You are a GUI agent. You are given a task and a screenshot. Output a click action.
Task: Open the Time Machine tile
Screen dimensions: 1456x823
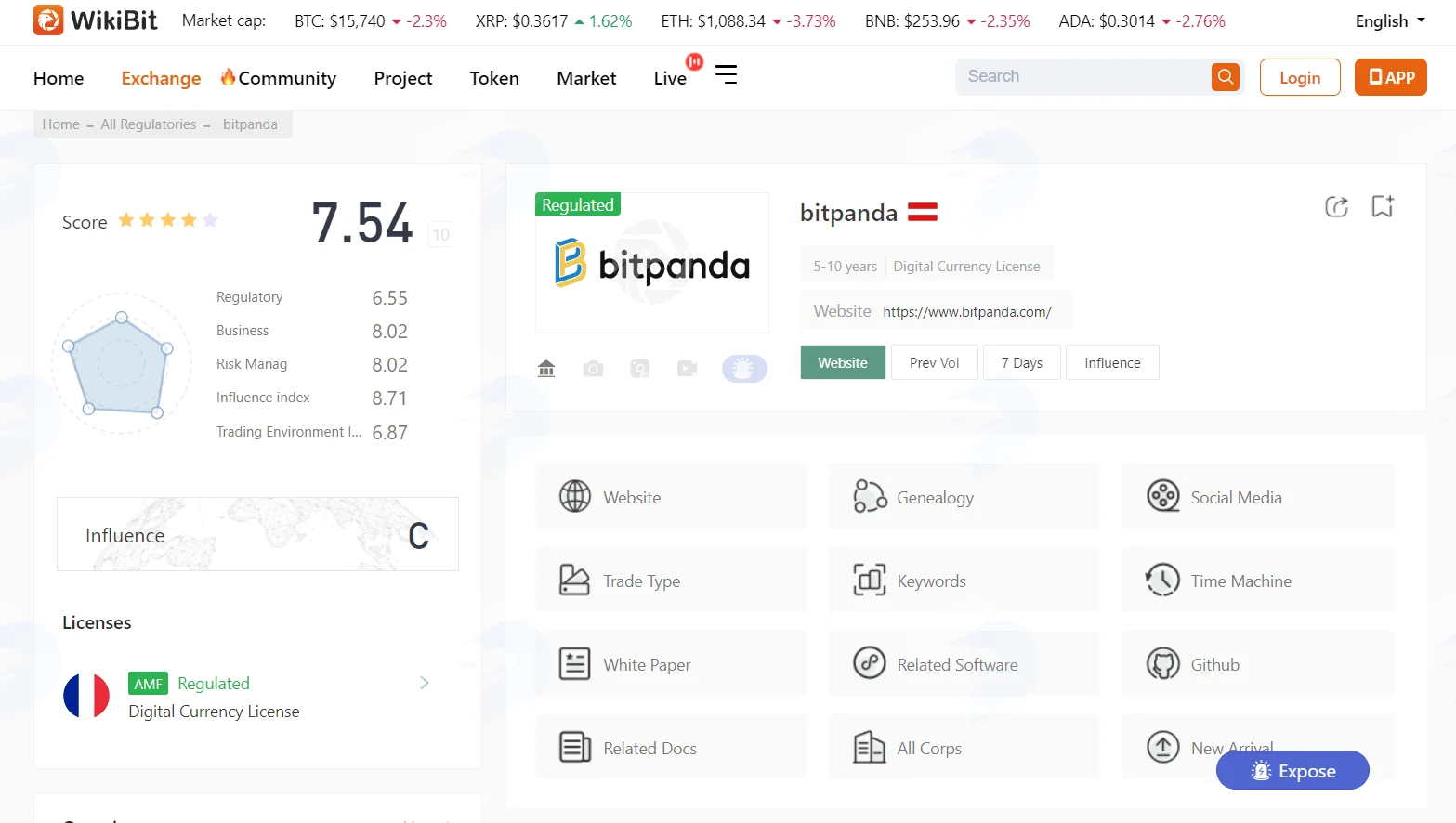point(1258,581)
